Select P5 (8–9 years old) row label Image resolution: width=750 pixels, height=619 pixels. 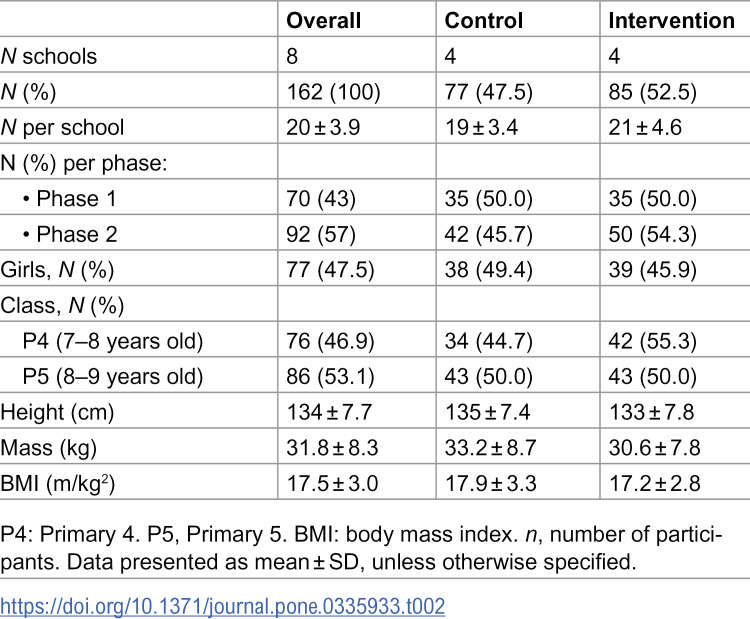point(113,376)
